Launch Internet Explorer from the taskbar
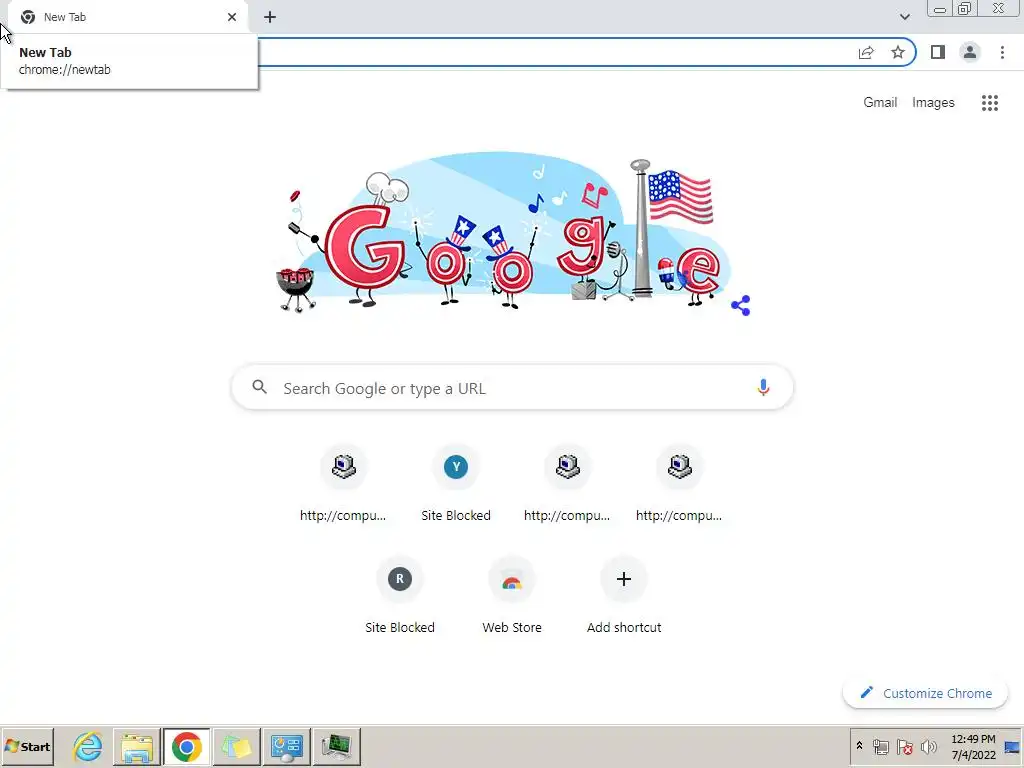Image resolution: width=1024 pixels, height=768 pixels. (x=88, y=746)
